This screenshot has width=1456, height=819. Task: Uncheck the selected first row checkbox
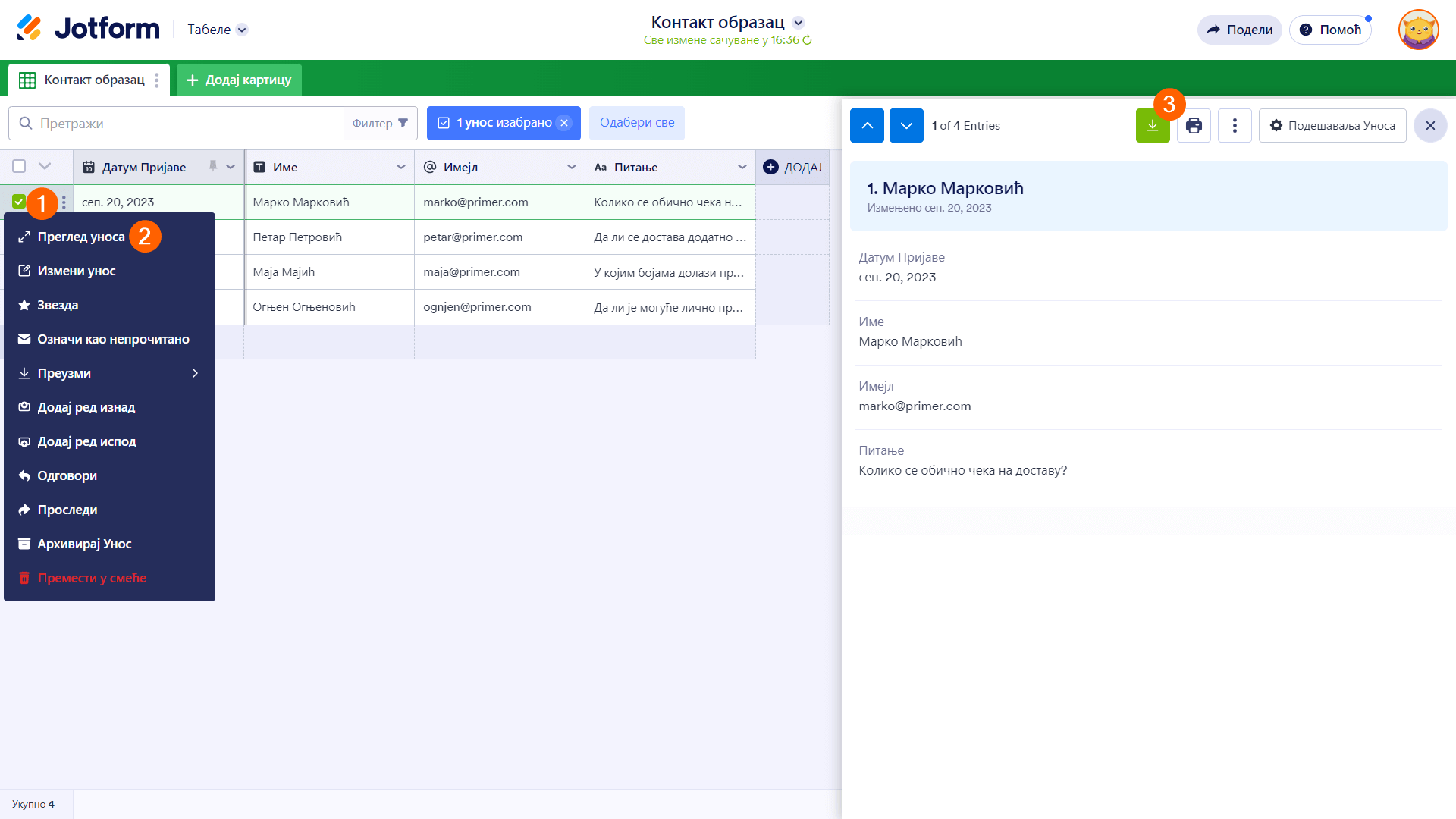[19, 202]
